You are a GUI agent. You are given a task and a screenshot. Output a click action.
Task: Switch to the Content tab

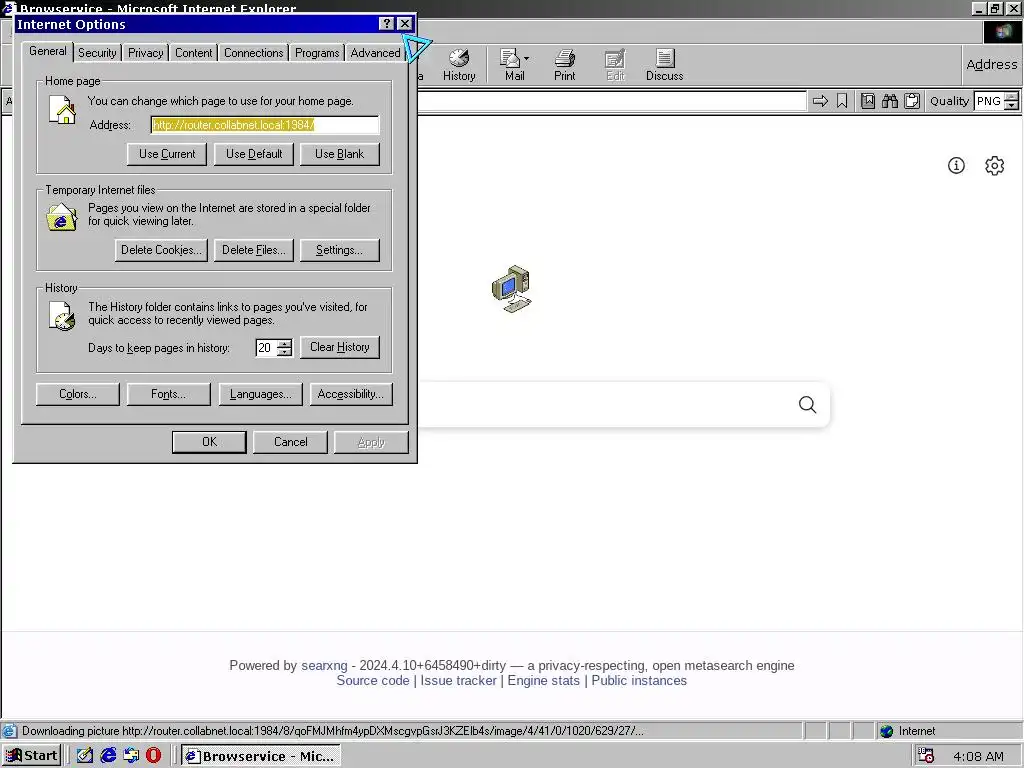pyautogui.click(x=193, y=53)
